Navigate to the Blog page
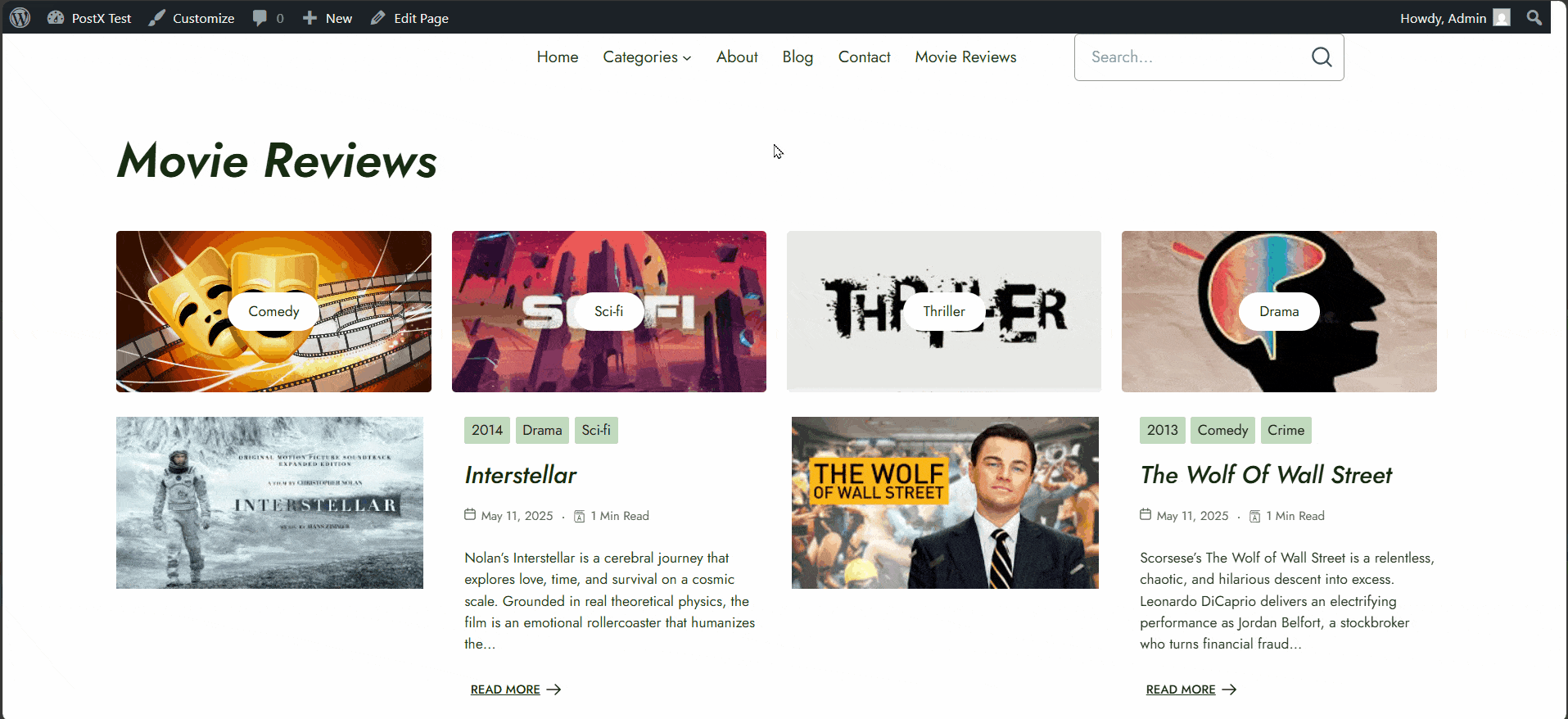1568x719 pixels. pos(798,57)
